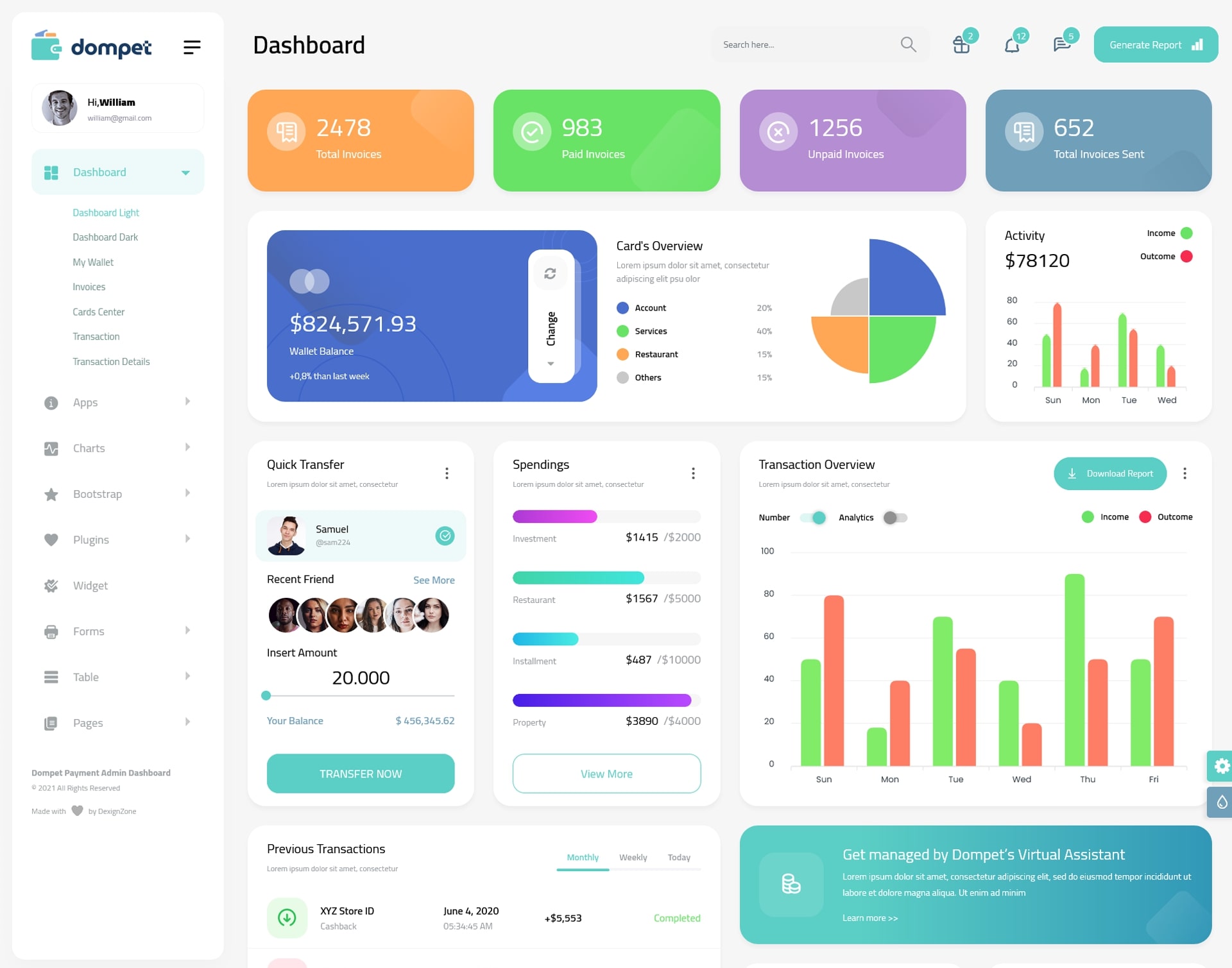Click the View More button in Spendings
1232x968 pixels.
click(x=607, y=773)
